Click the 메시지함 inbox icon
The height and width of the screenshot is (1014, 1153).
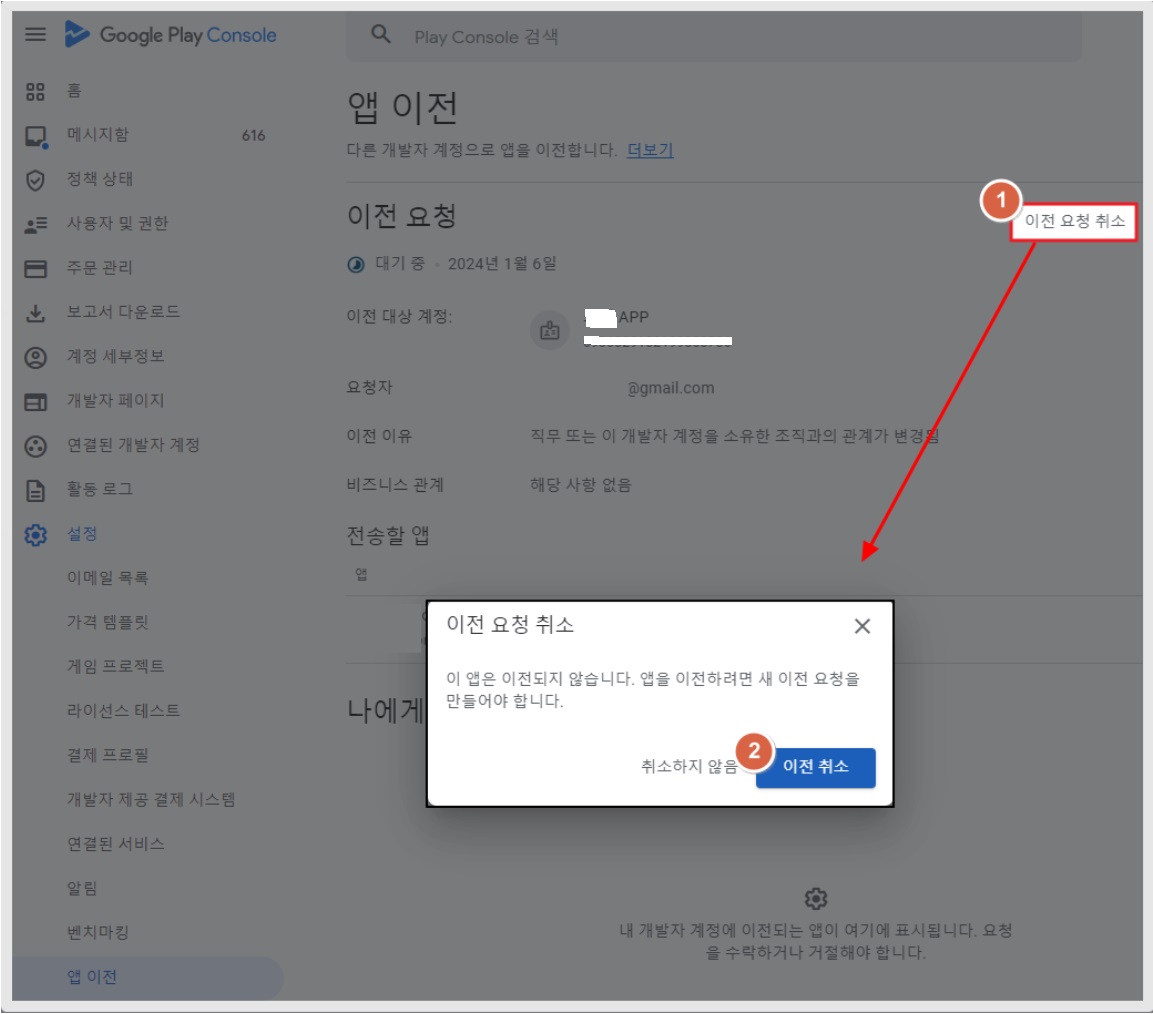[35, 136]
